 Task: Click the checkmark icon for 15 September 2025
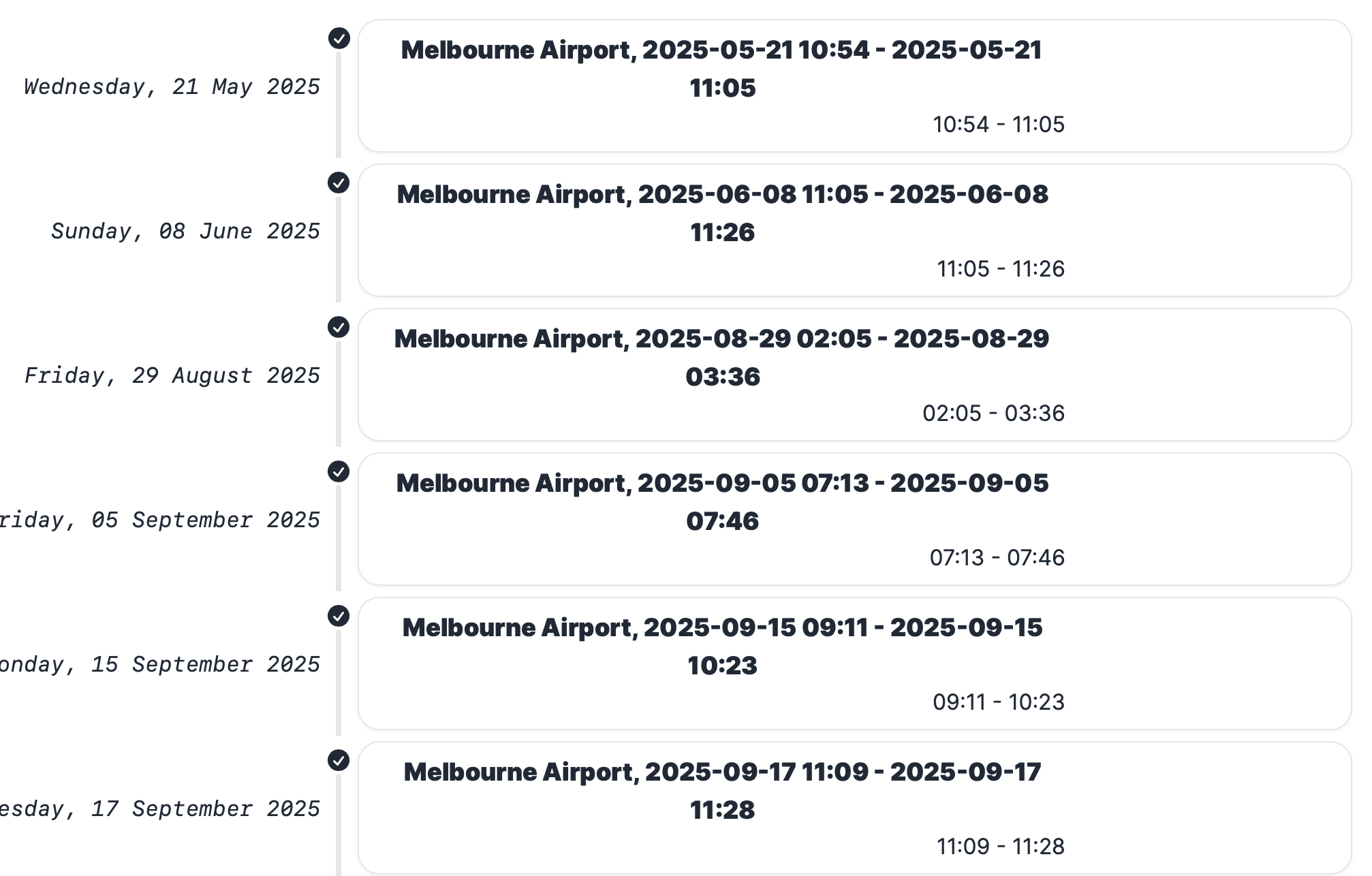339,616
